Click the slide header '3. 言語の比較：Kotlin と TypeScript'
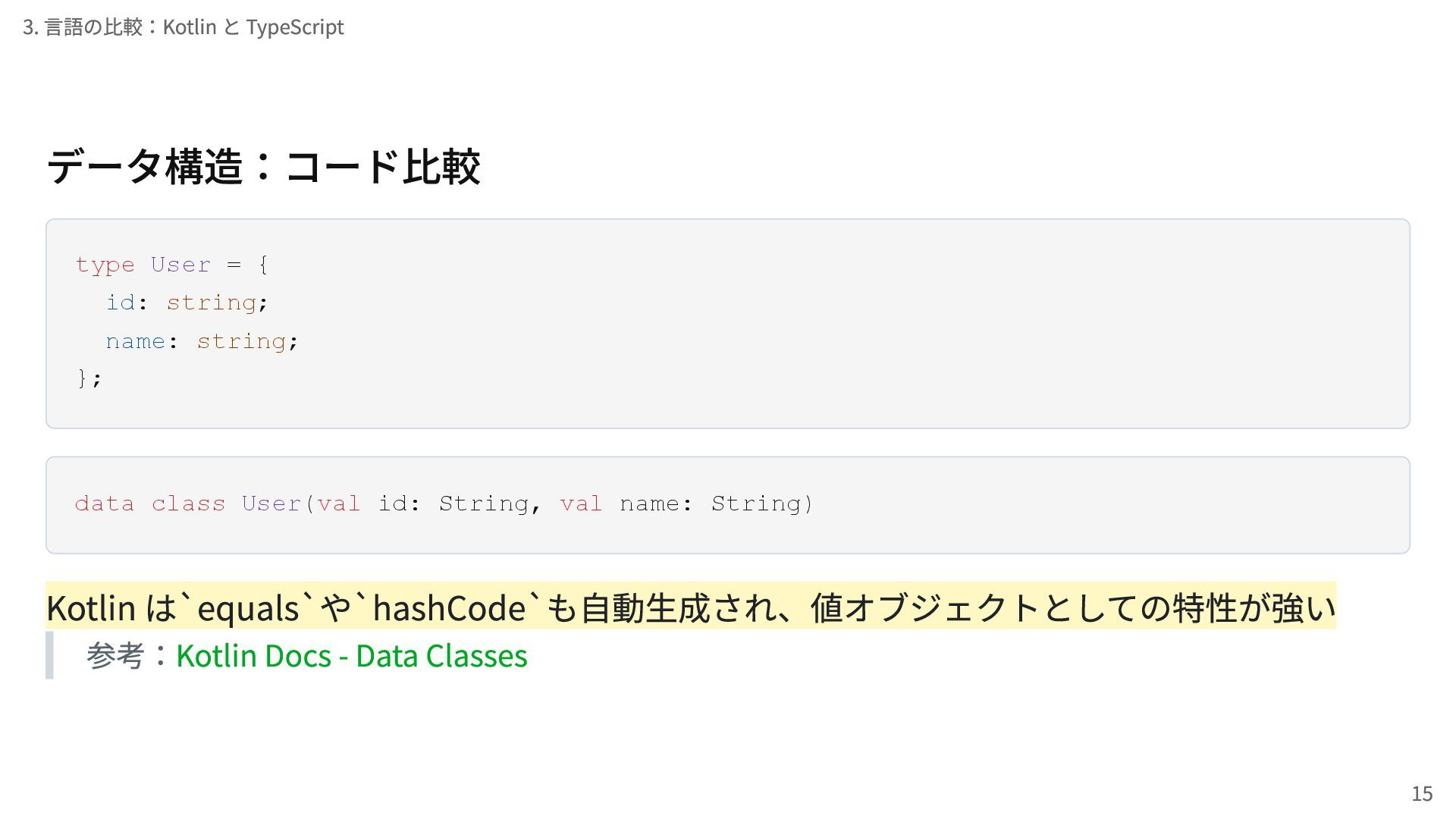The width and height of the screenshot is (1456, 819). coord(183,27)
